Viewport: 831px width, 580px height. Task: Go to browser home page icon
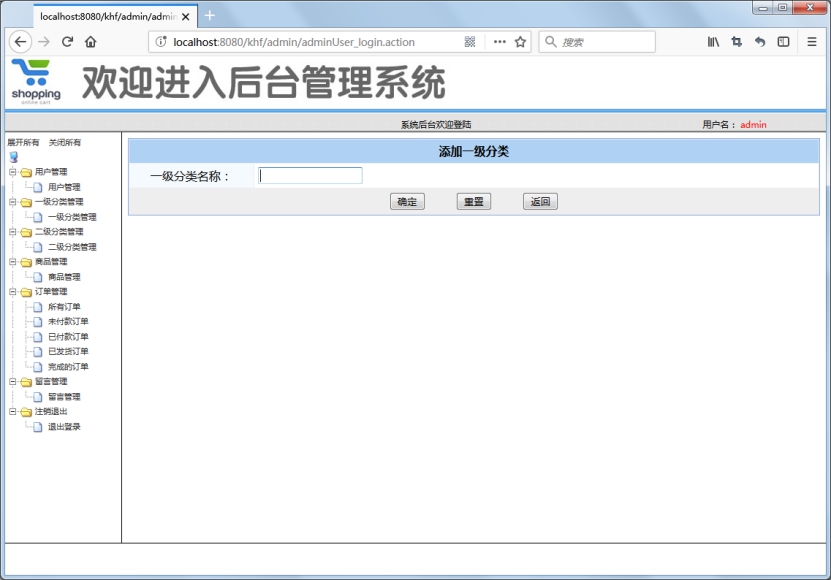(91, 42)
